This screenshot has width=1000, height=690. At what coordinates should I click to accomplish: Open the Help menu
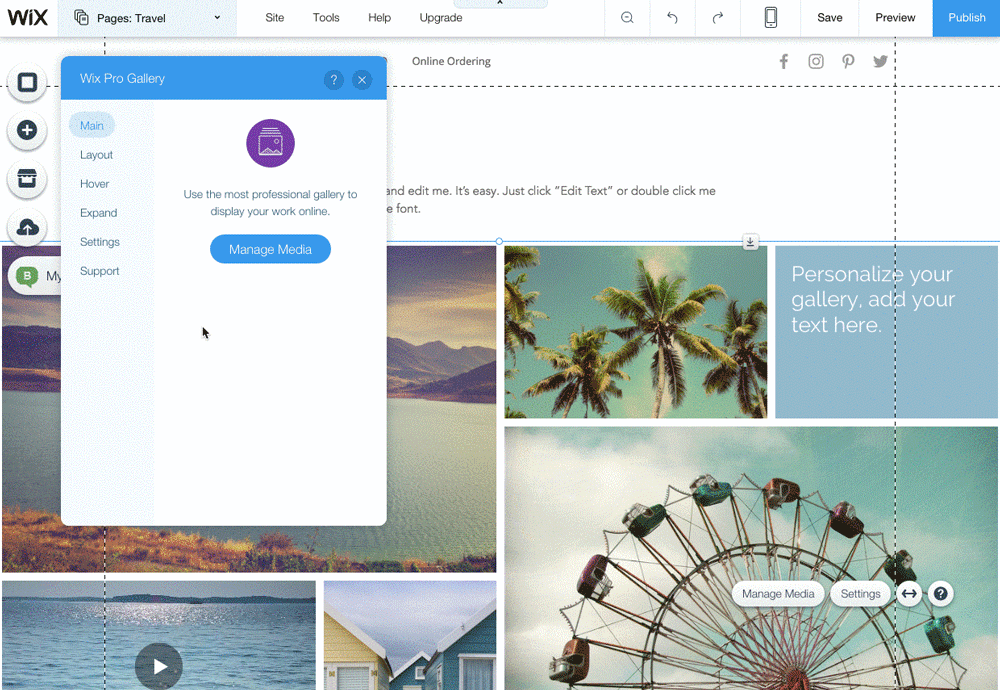379,18
